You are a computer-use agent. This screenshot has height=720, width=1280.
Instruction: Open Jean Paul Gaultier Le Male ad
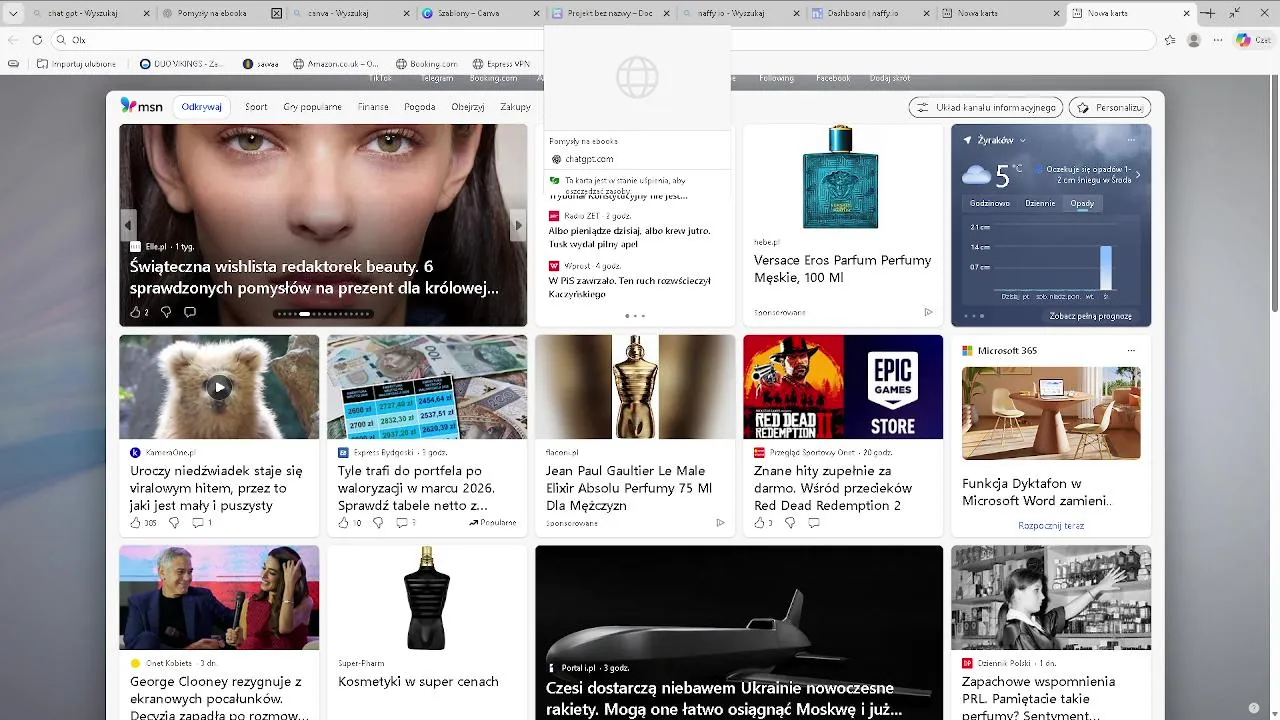tap(634, 436)
